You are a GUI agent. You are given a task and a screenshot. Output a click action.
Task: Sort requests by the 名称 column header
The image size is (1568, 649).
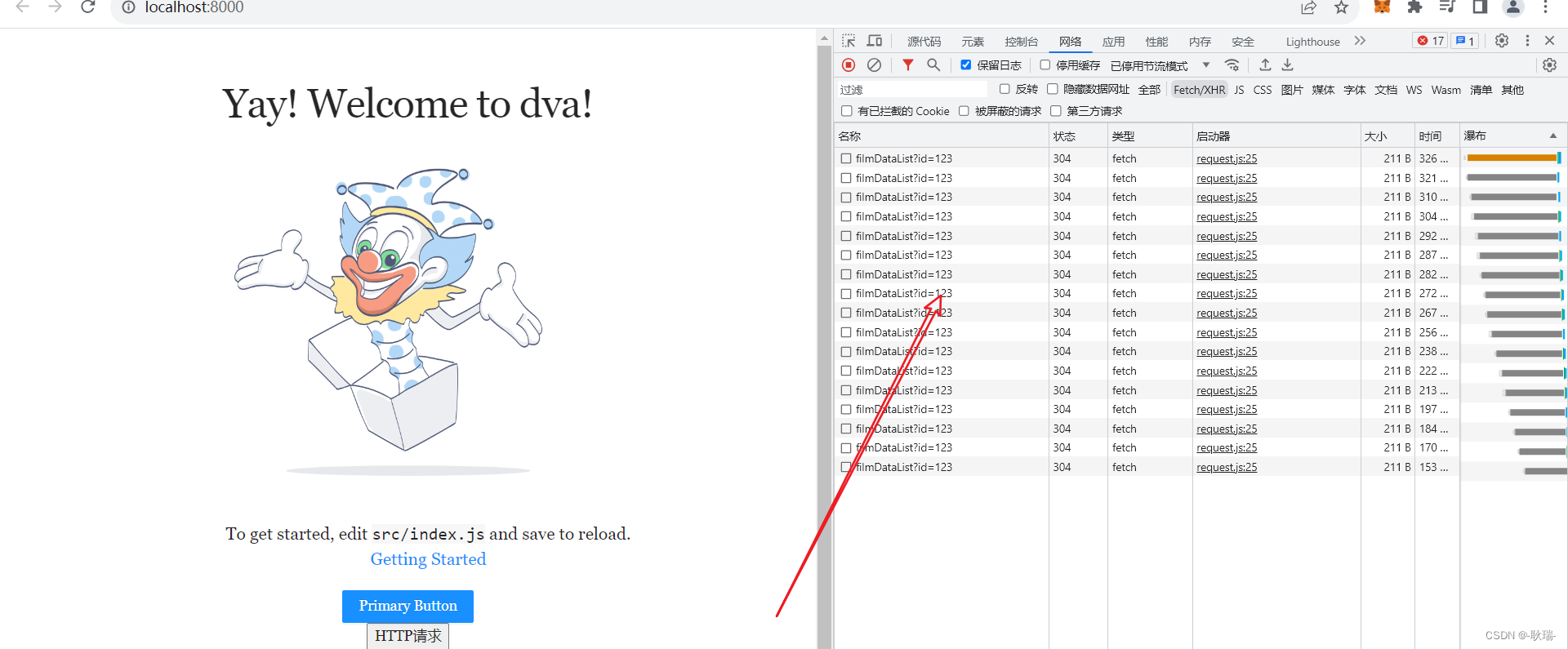coord(941,136)
